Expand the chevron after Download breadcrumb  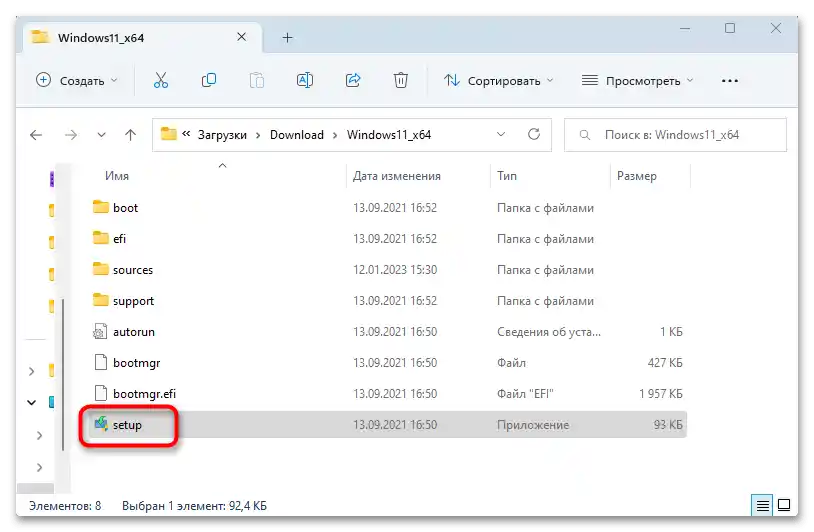pyautogui.click(x=335, y=135)
